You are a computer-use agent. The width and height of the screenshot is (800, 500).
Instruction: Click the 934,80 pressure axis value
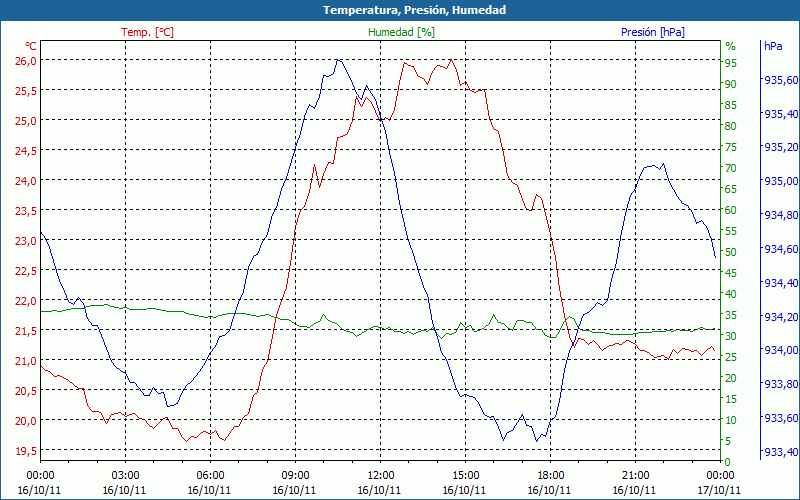point(781,215)
